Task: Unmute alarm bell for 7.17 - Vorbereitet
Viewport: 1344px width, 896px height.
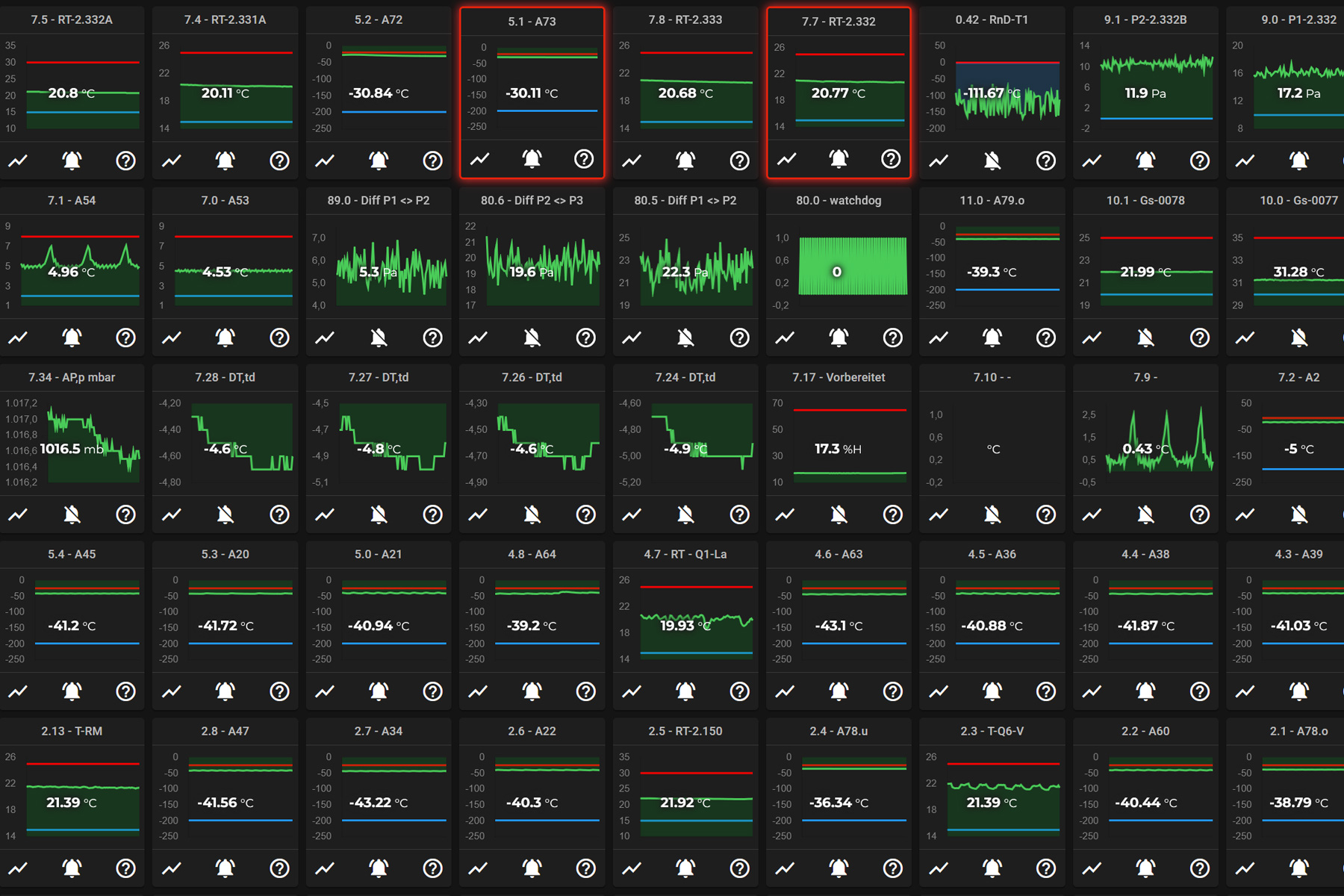Action: click(839, 514)
